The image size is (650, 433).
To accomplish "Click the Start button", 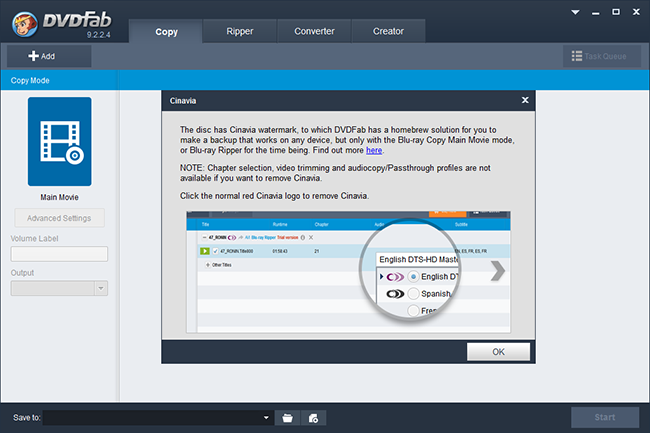I will click(x=605, y=417).
